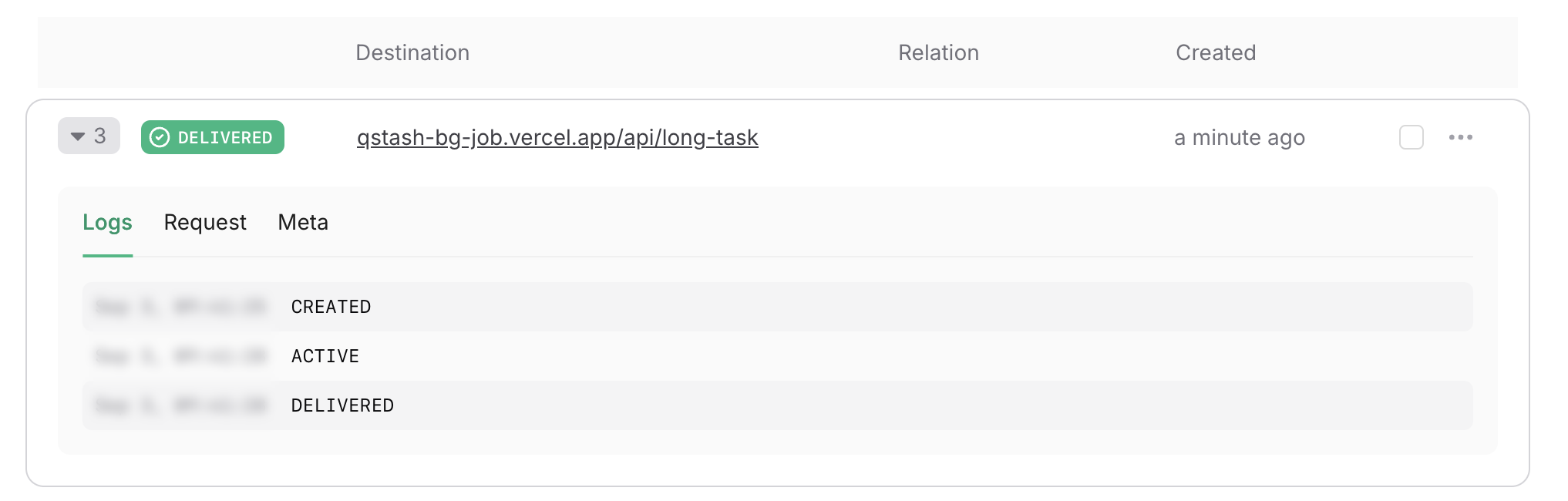Click the ACTIVE log entry row
Screen dimensions: 1568x501
coord(777,356)
